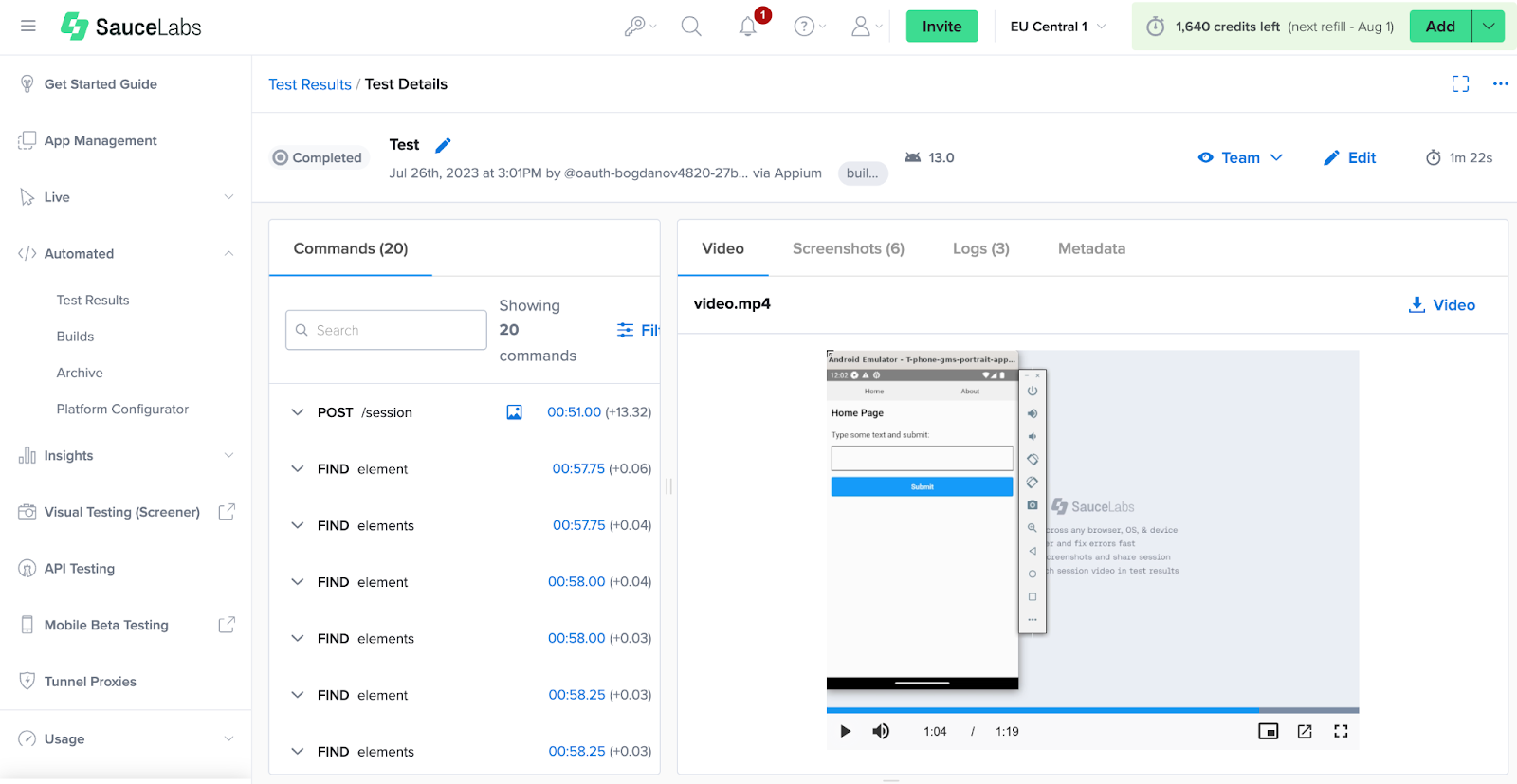Toggle picture-in-picture mode
The width and height of the screenshot is (1517, 784).
pyautogui.click(x=1269, y=731)
